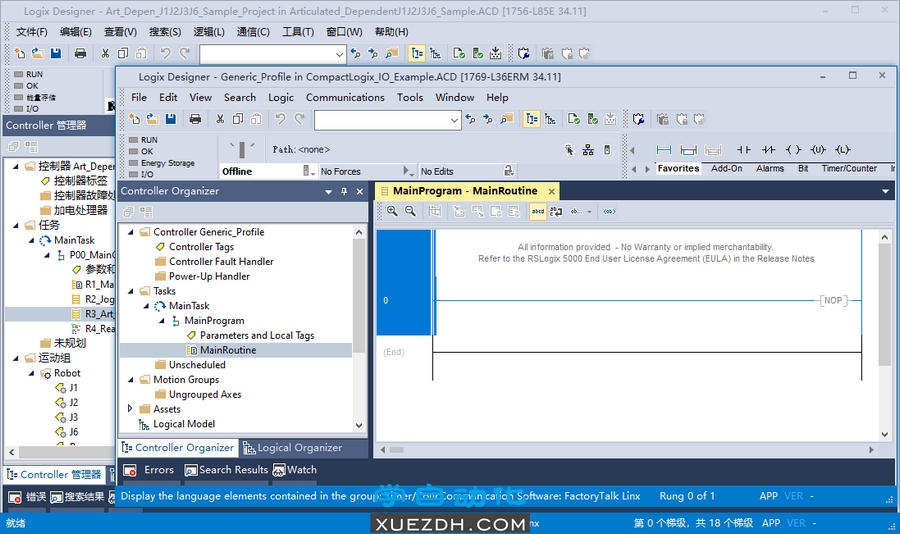The height and width of the screenshot is (534, 900).
Task: Open Tools menu in front window
Action: point(410,98)
